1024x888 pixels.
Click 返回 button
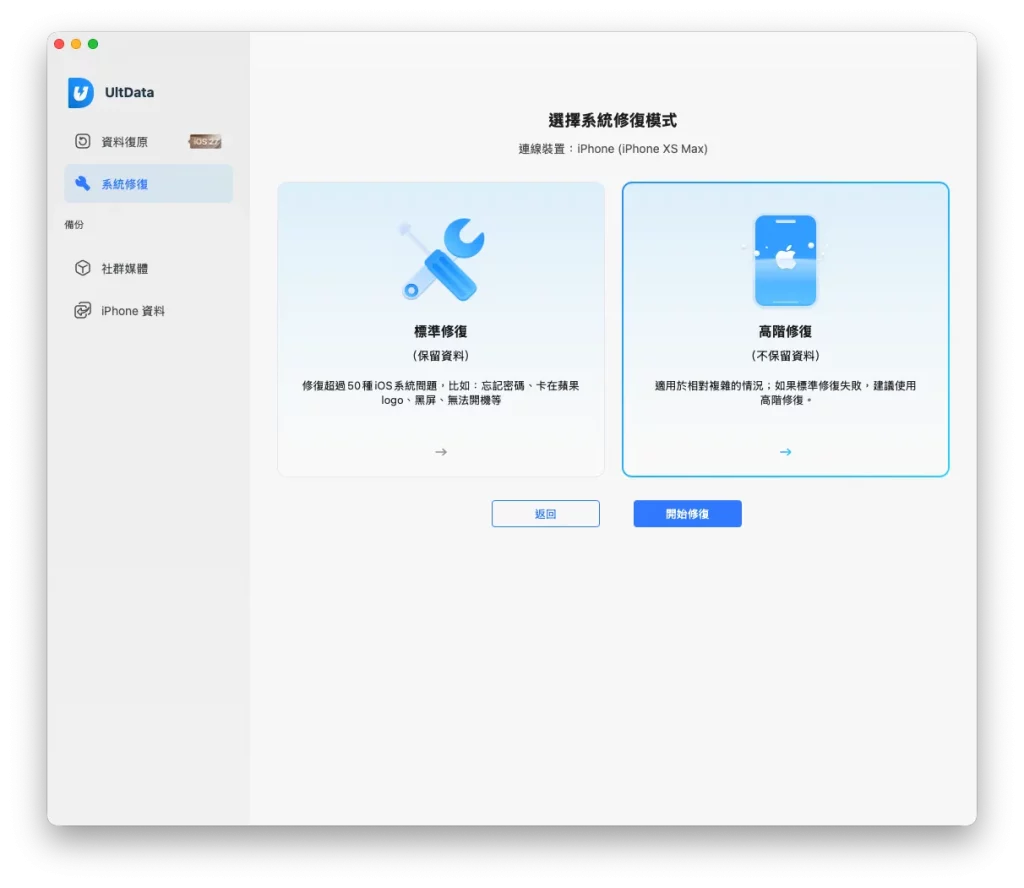click(x=546, y=514)
